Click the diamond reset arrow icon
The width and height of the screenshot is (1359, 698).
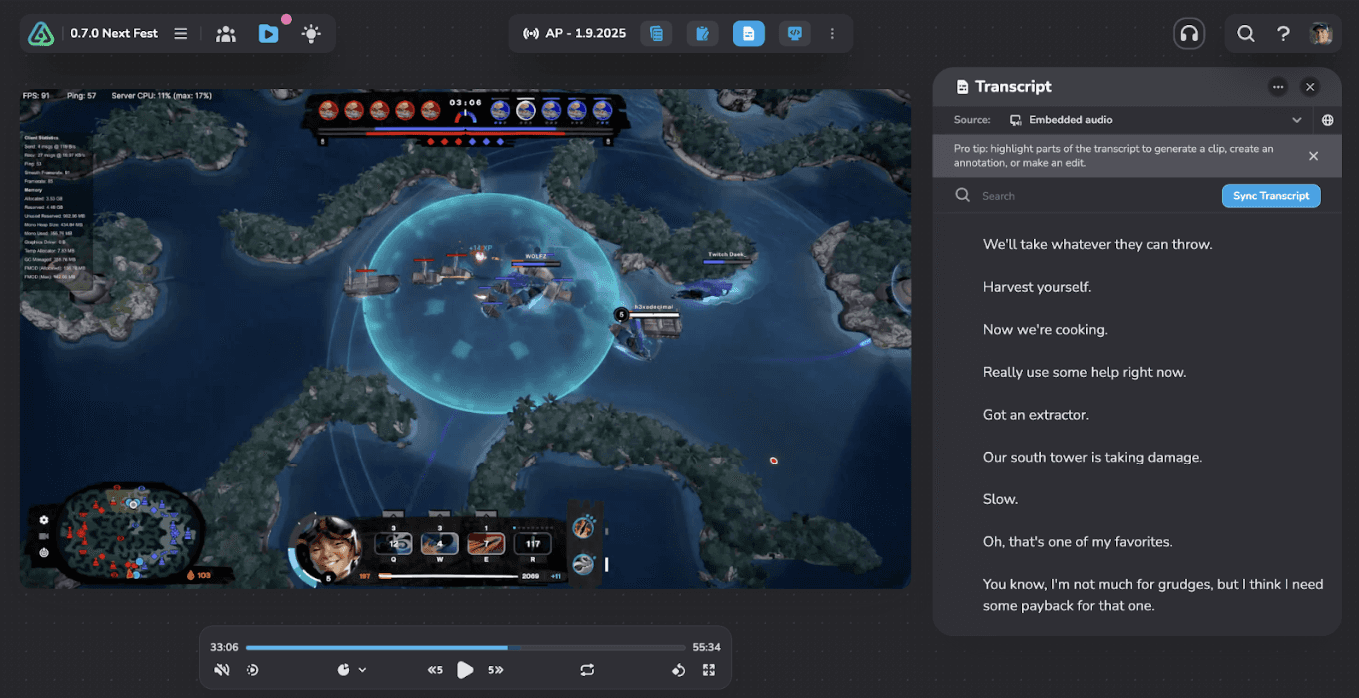pyautogui.click(x=678, y=670)
